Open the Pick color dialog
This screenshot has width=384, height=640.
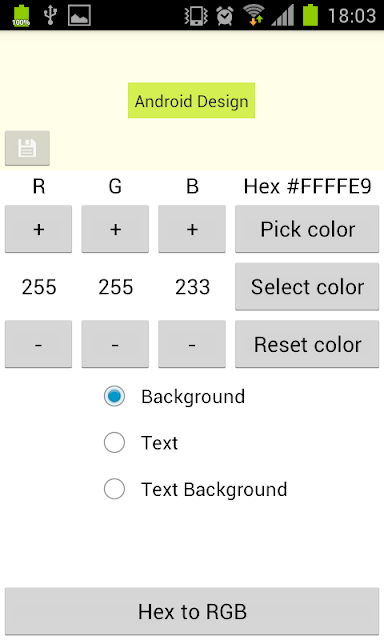coord(307,229)
